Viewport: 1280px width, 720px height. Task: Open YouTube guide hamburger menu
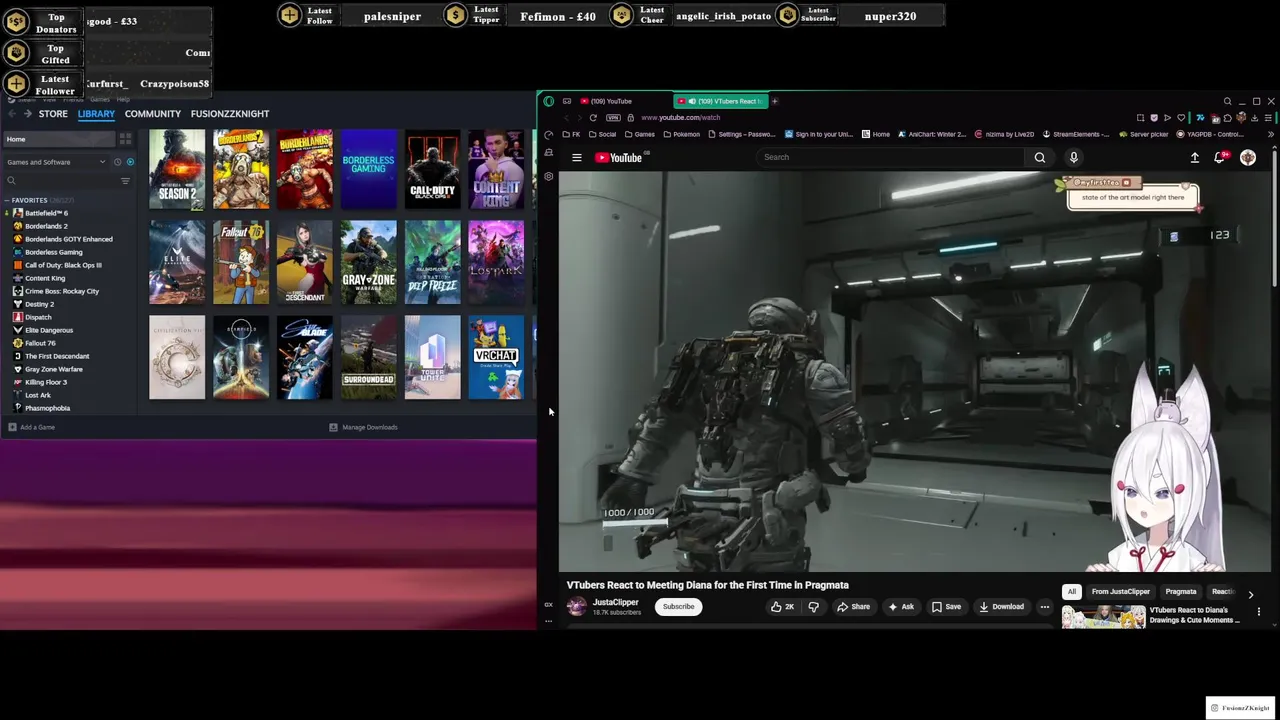(x=577, y=157)
